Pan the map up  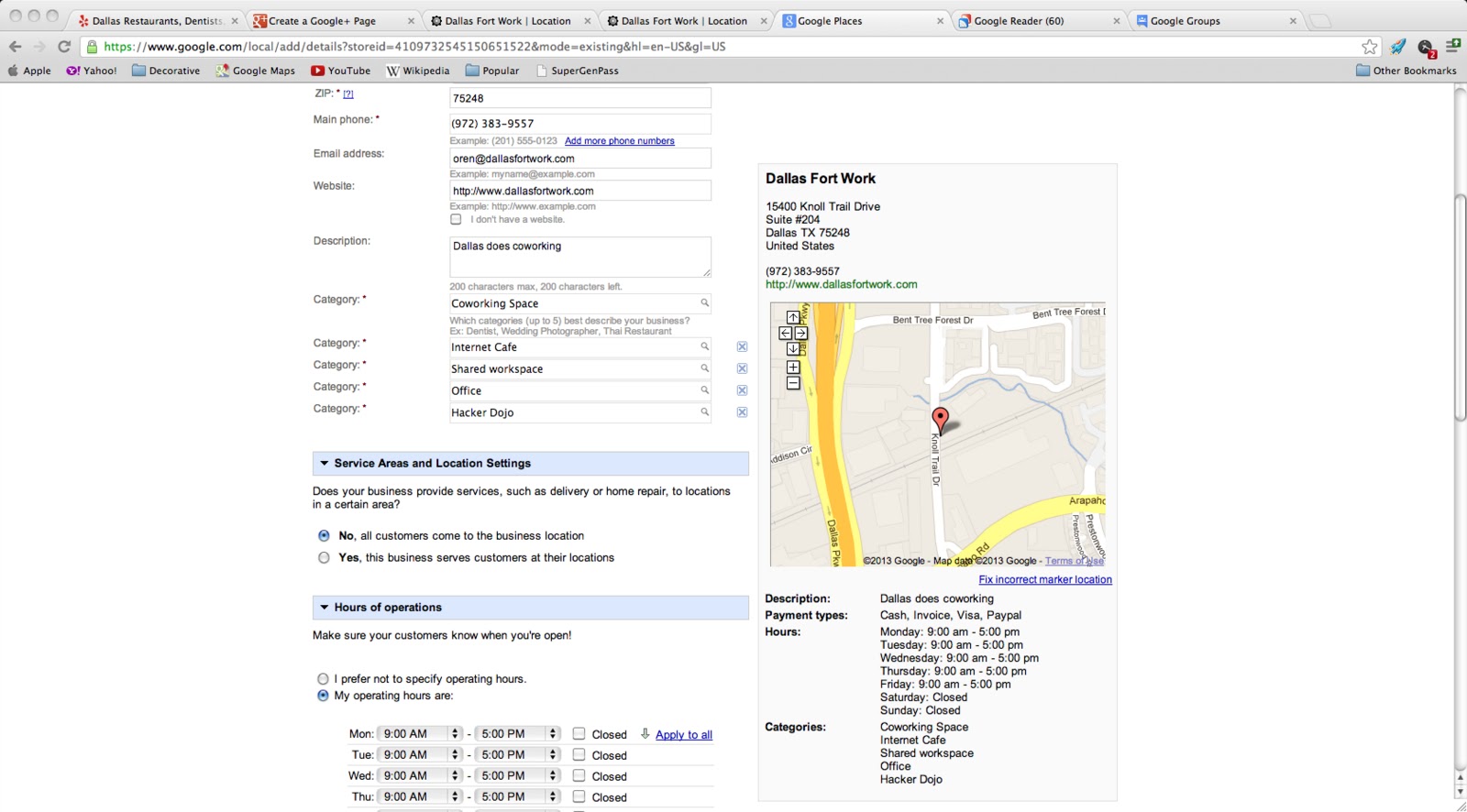[x=793, y=317]
